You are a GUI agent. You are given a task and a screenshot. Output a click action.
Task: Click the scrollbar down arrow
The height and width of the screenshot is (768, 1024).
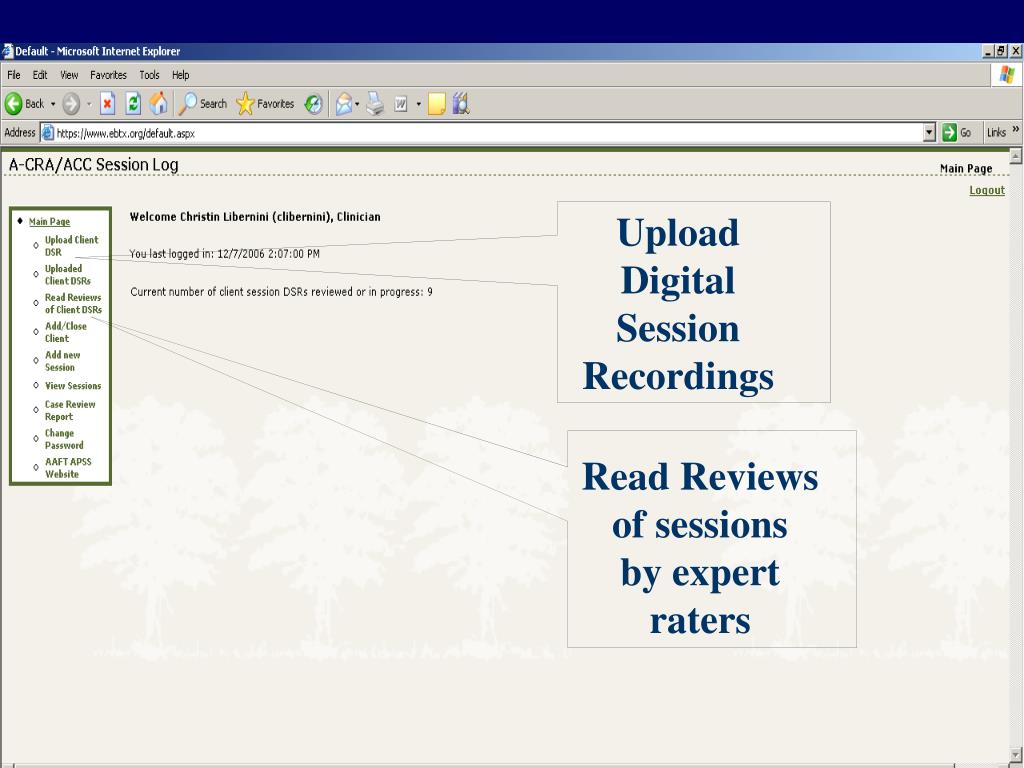1016,756
